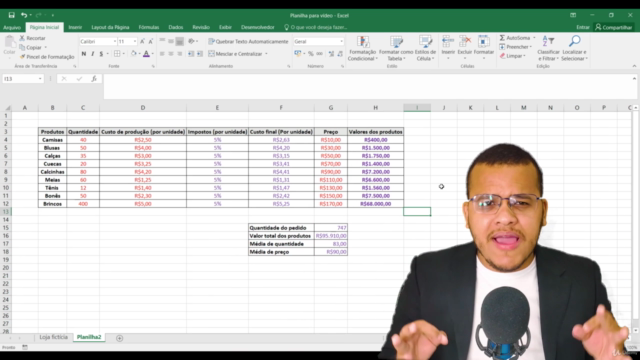Open Localizar e Selecionar menu
Viewport: 640px width, 360px height.
574,48
